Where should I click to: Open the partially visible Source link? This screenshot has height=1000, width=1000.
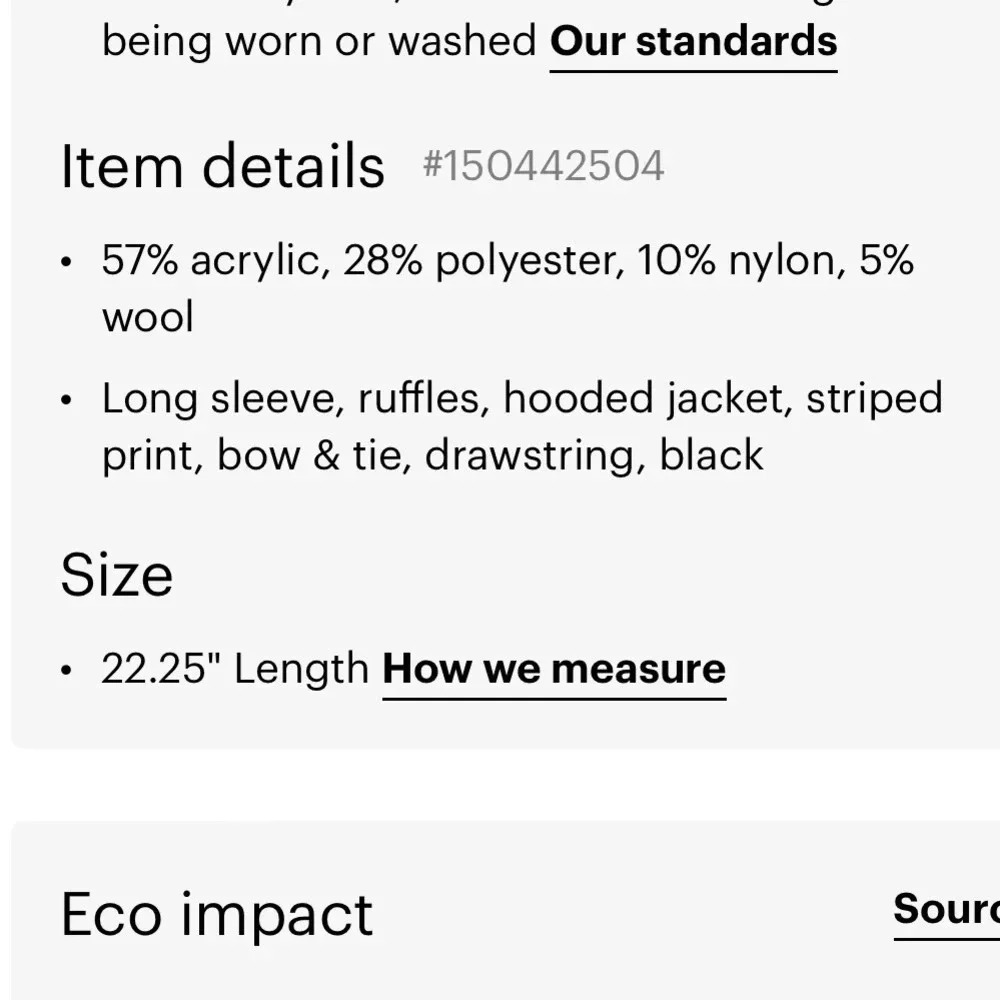(x=946, y=909)
